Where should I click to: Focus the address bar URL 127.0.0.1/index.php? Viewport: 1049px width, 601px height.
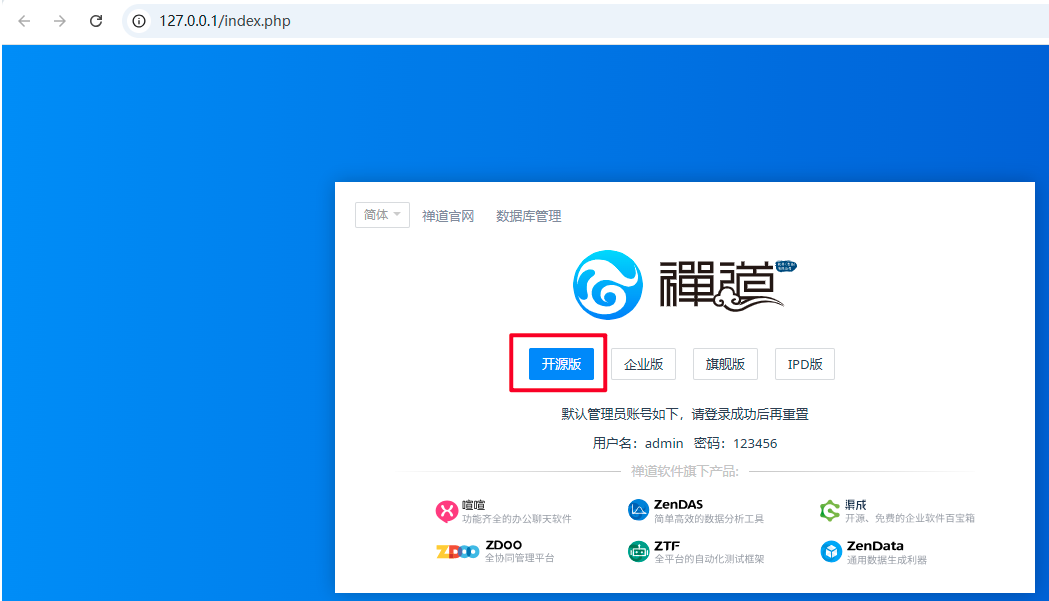(x=225, y=21)
